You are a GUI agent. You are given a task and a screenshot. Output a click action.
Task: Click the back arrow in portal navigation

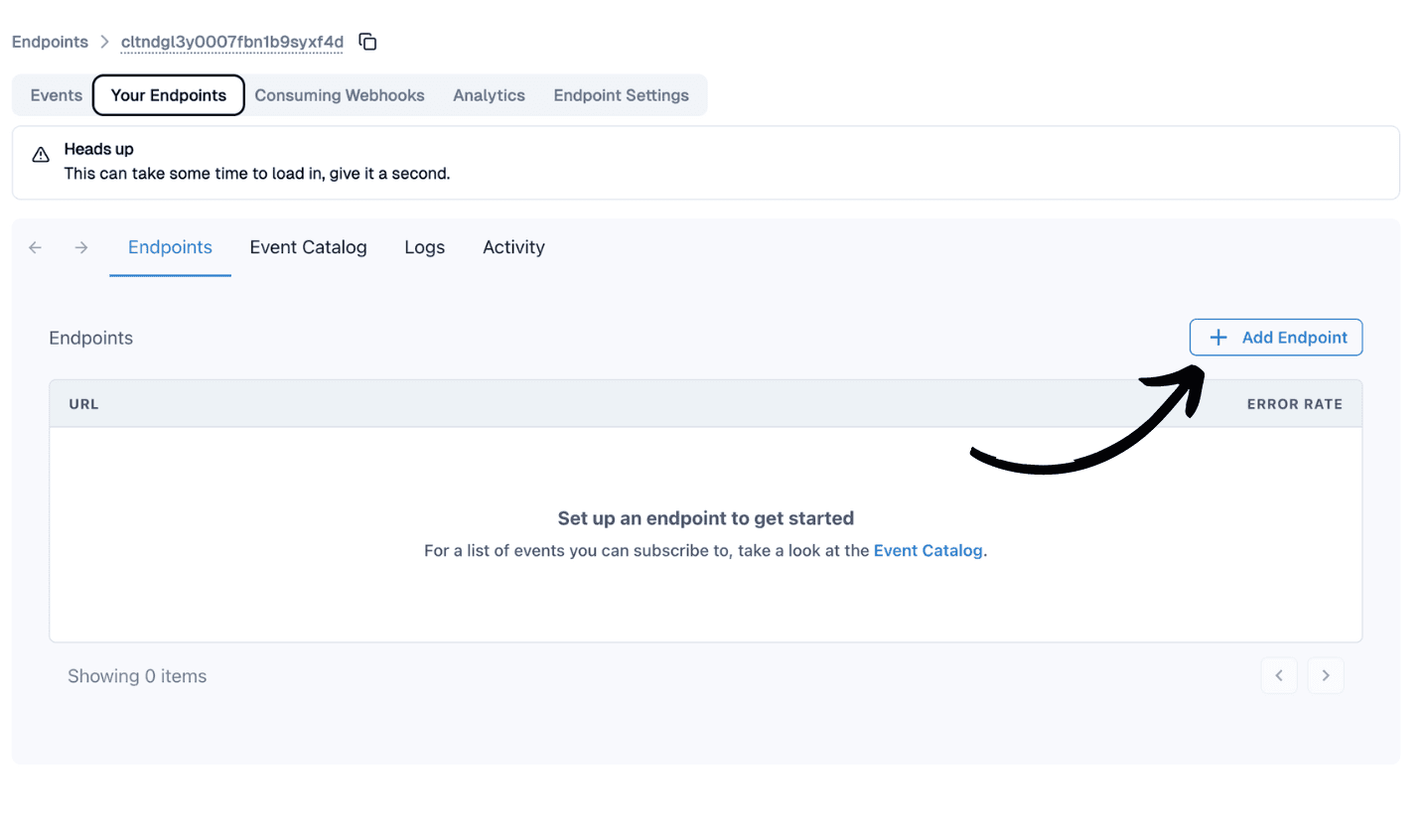point(36,247)
